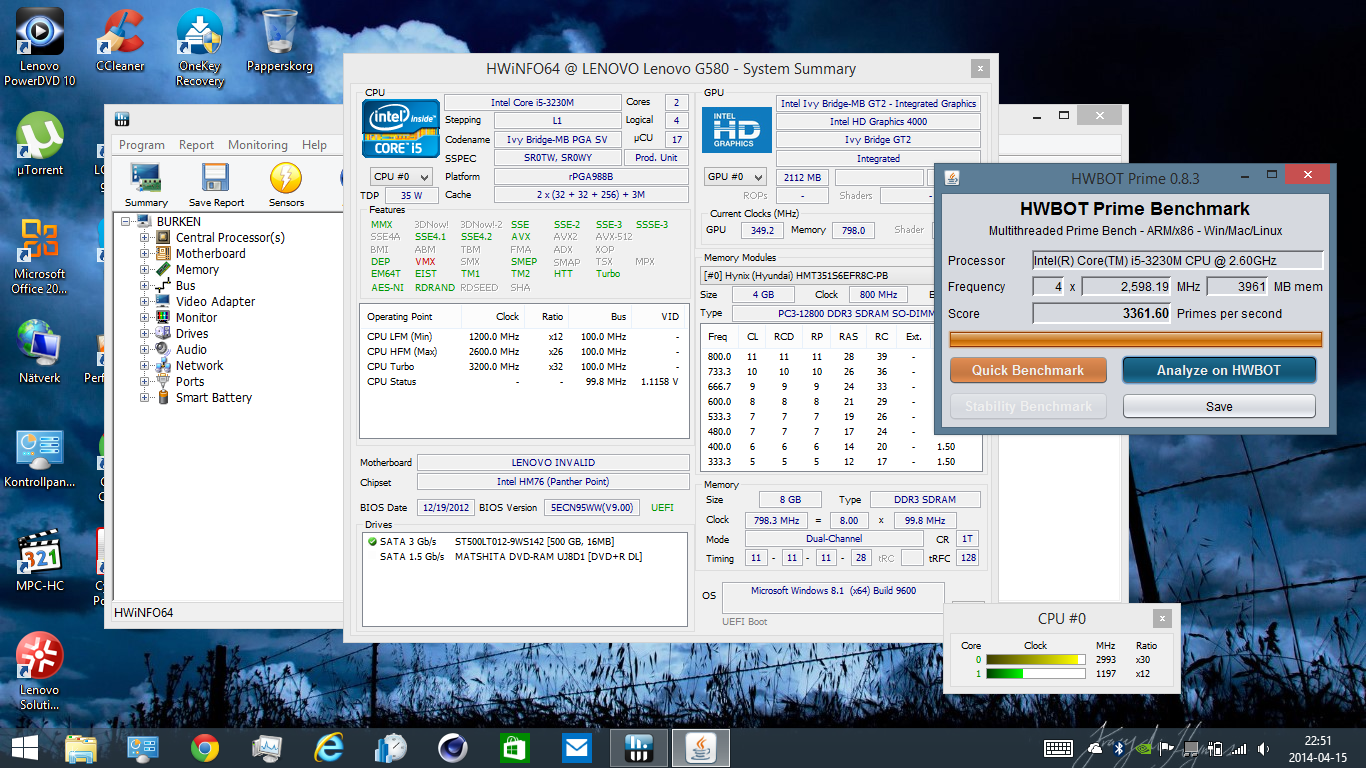The width and height of the screenshot is (1366, 768).
Task: Open the Papperskorg recycle bin
Action: (x=280, y=42)
